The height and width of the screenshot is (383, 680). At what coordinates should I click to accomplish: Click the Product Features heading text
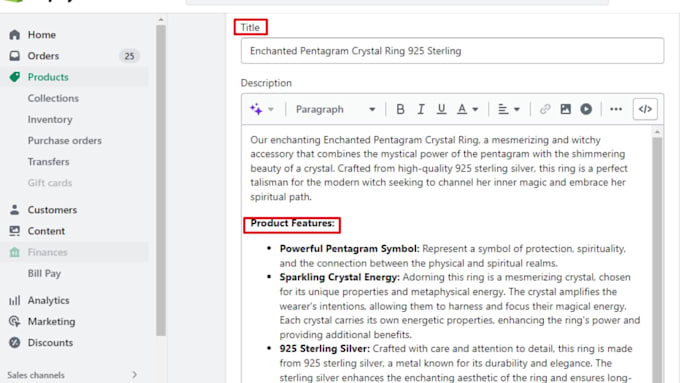coord(292,223)
